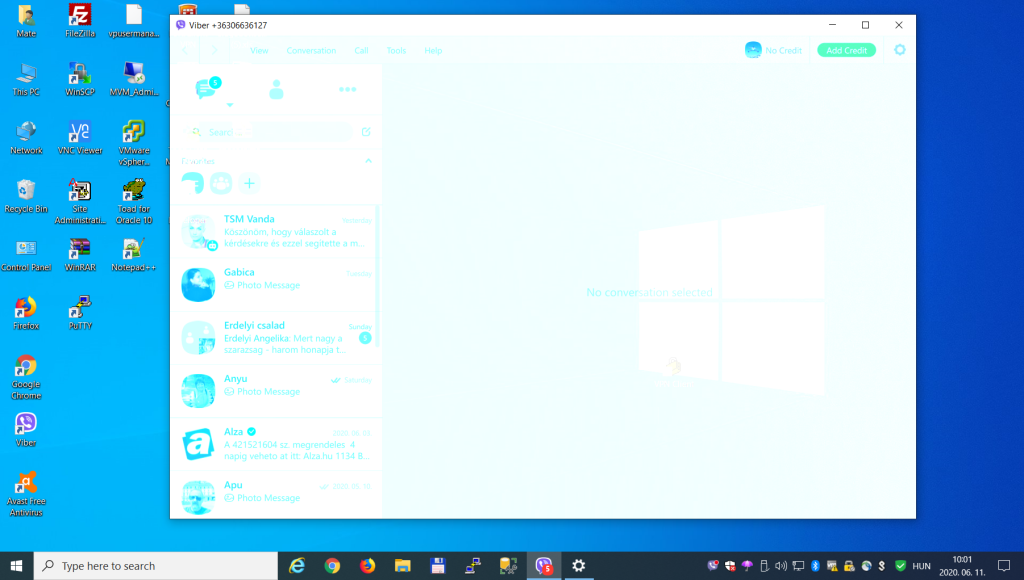
Task: Open Google Chrome from the taskbar
Action: click(332, 566)
